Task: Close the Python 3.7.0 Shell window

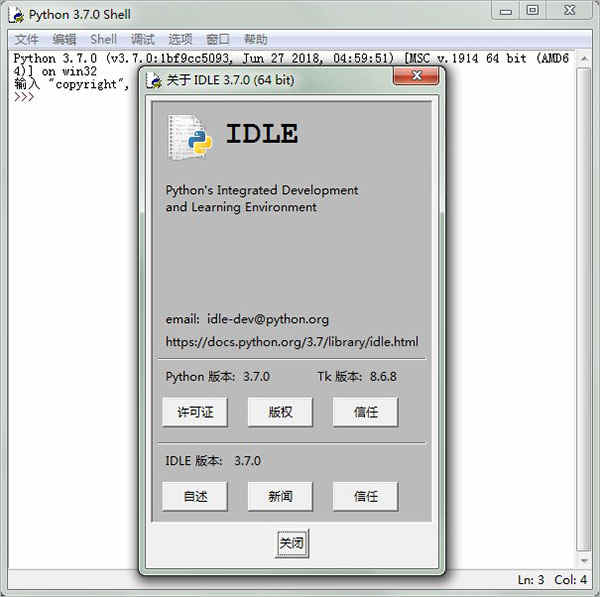Action: click(x=569, y=10)
